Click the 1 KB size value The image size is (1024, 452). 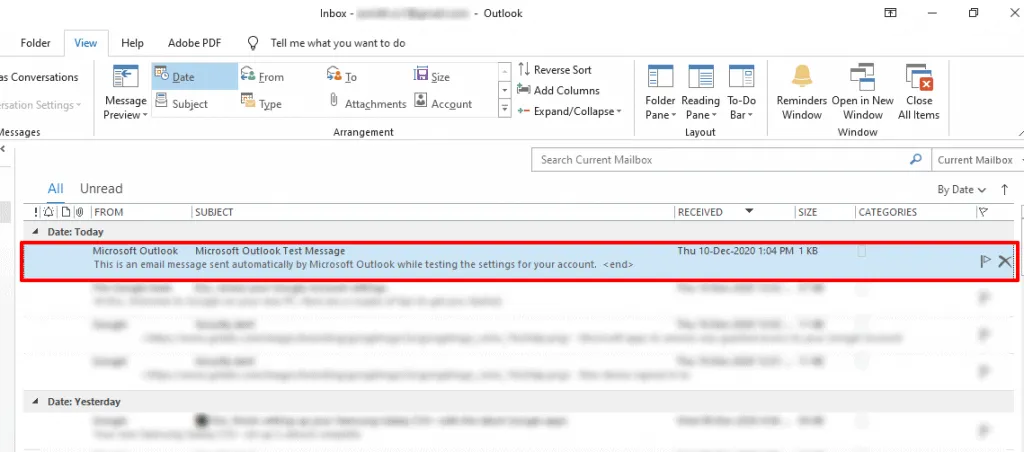tap(808, 251)
